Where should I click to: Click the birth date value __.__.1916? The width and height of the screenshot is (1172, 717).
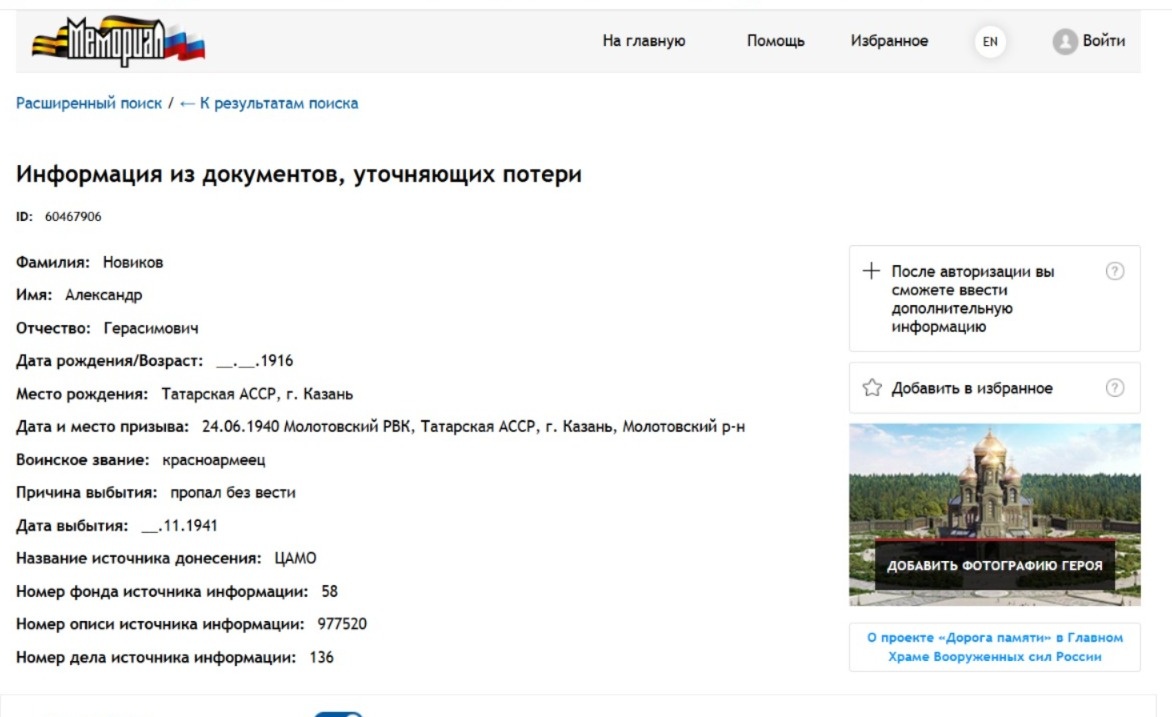(x=255, y=361)
